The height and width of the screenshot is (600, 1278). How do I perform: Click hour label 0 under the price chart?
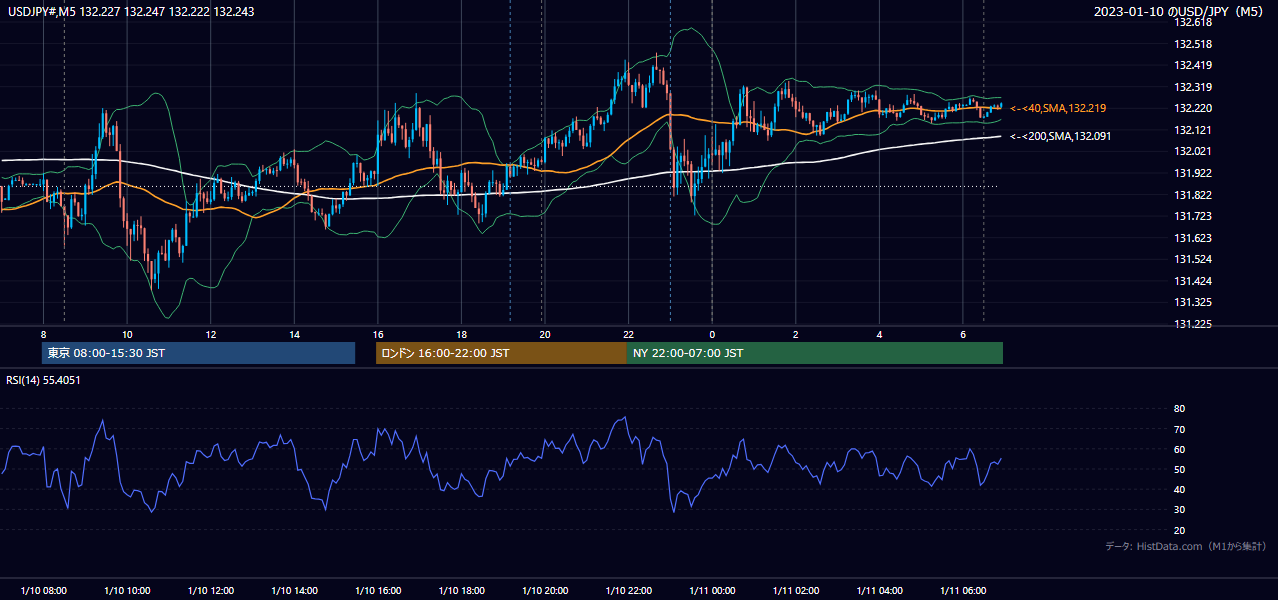pos(712,334)
